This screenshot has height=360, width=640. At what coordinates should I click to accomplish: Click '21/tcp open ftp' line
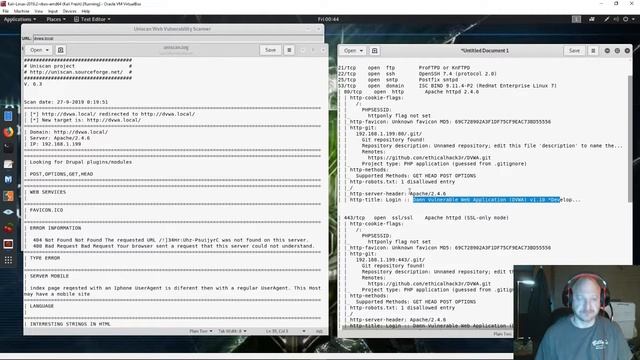404,68
